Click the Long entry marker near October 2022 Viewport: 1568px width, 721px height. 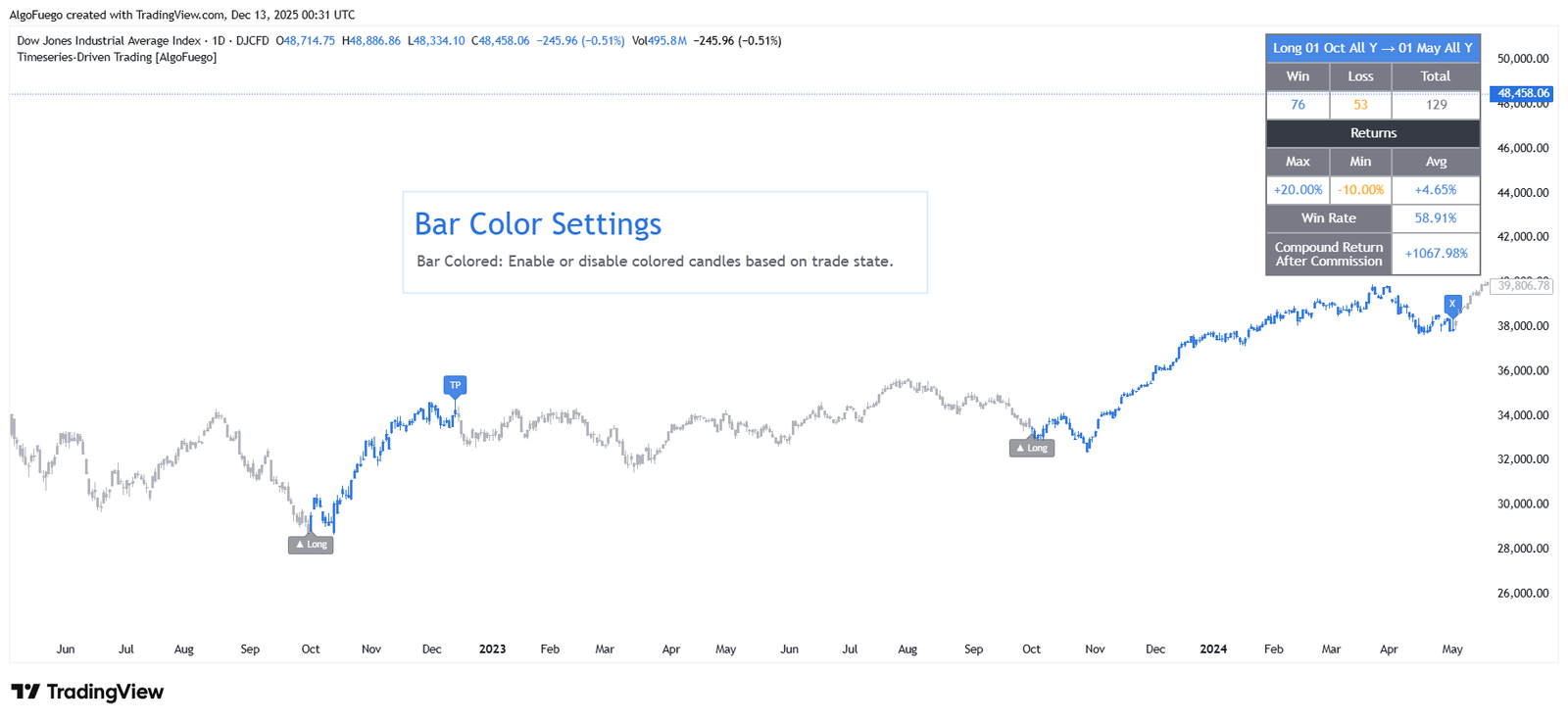click(311, 545)
